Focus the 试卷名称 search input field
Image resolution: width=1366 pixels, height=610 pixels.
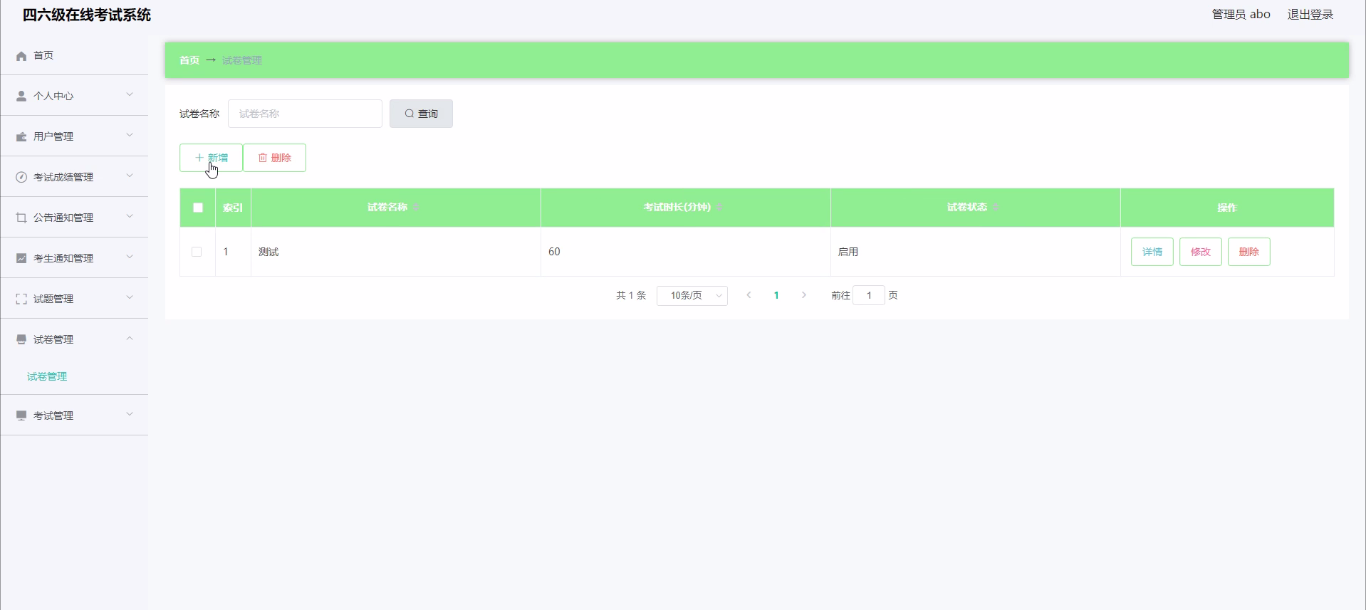point(305,114)
